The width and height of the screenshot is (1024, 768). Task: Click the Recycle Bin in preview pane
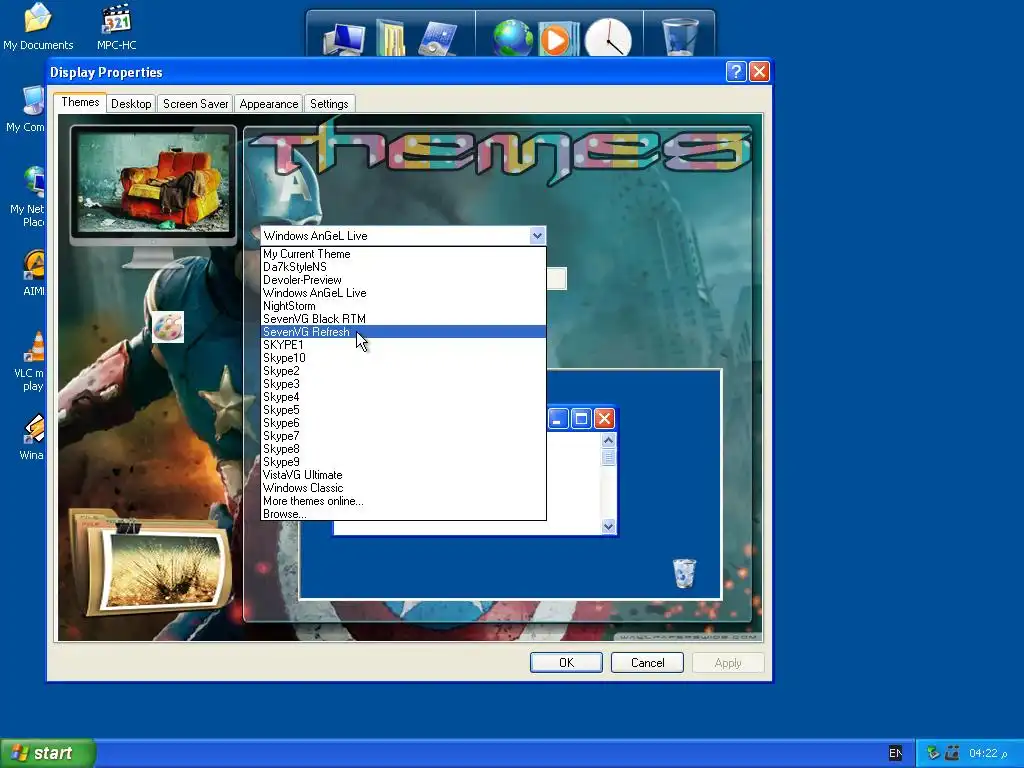click(x=684, y=573)
